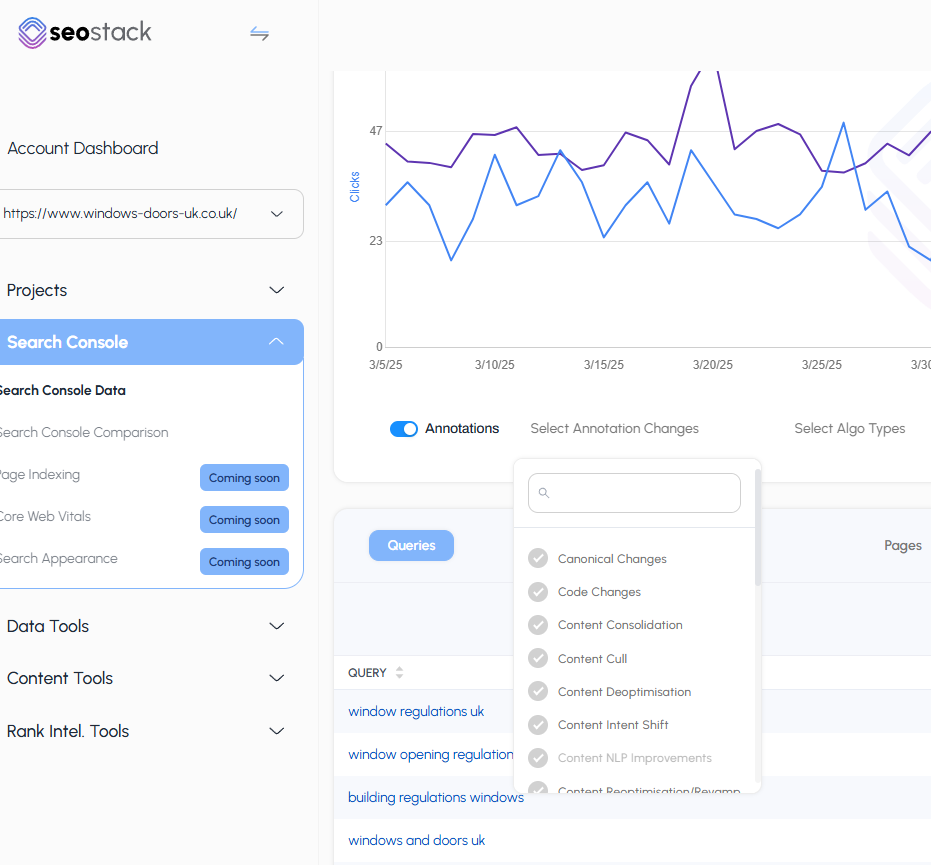Mark the Content Intent Shift option
Screen dimensions: 931x865
tap(538, 725)
